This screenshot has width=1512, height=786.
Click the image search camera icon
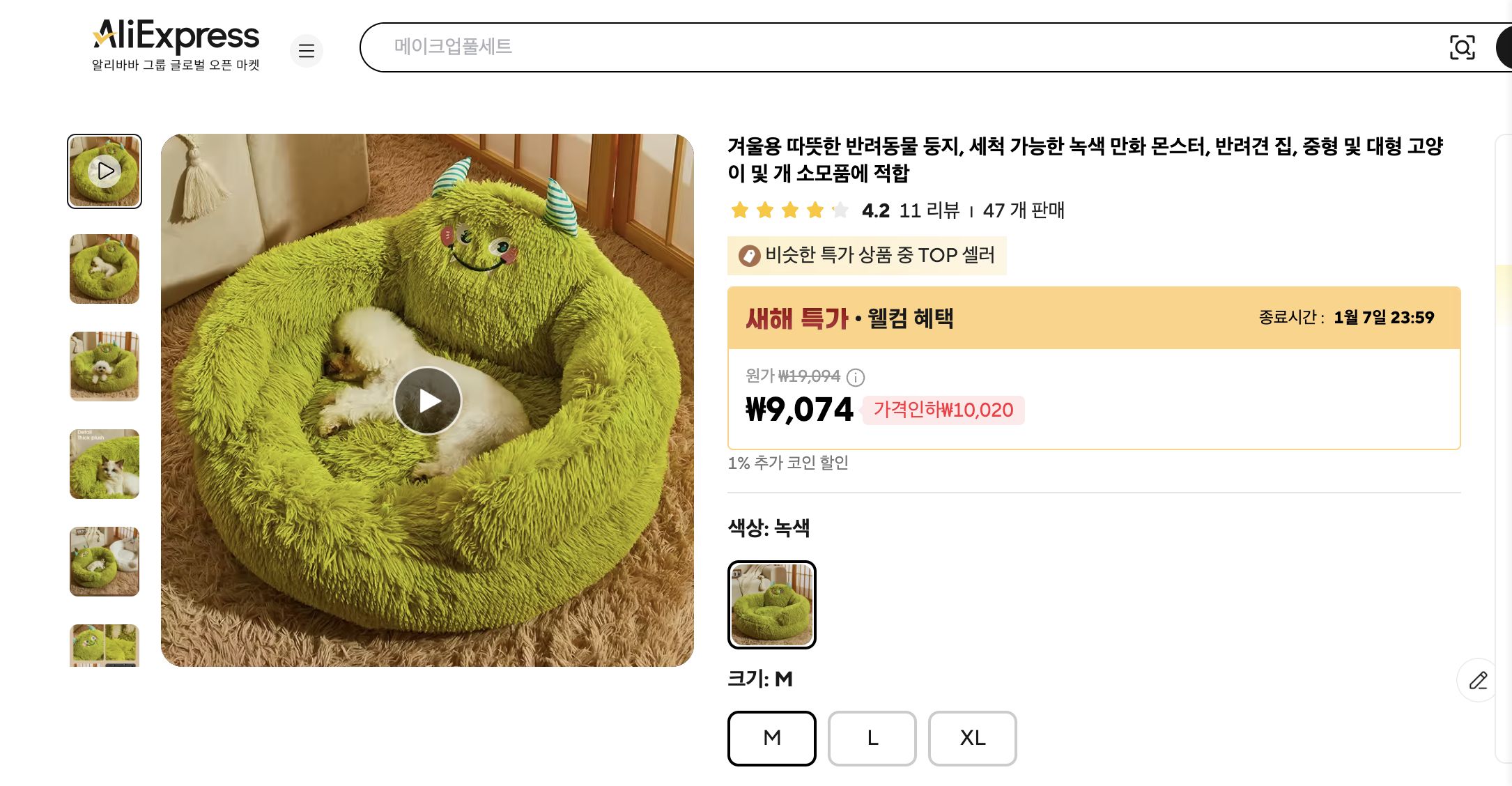1464,47
